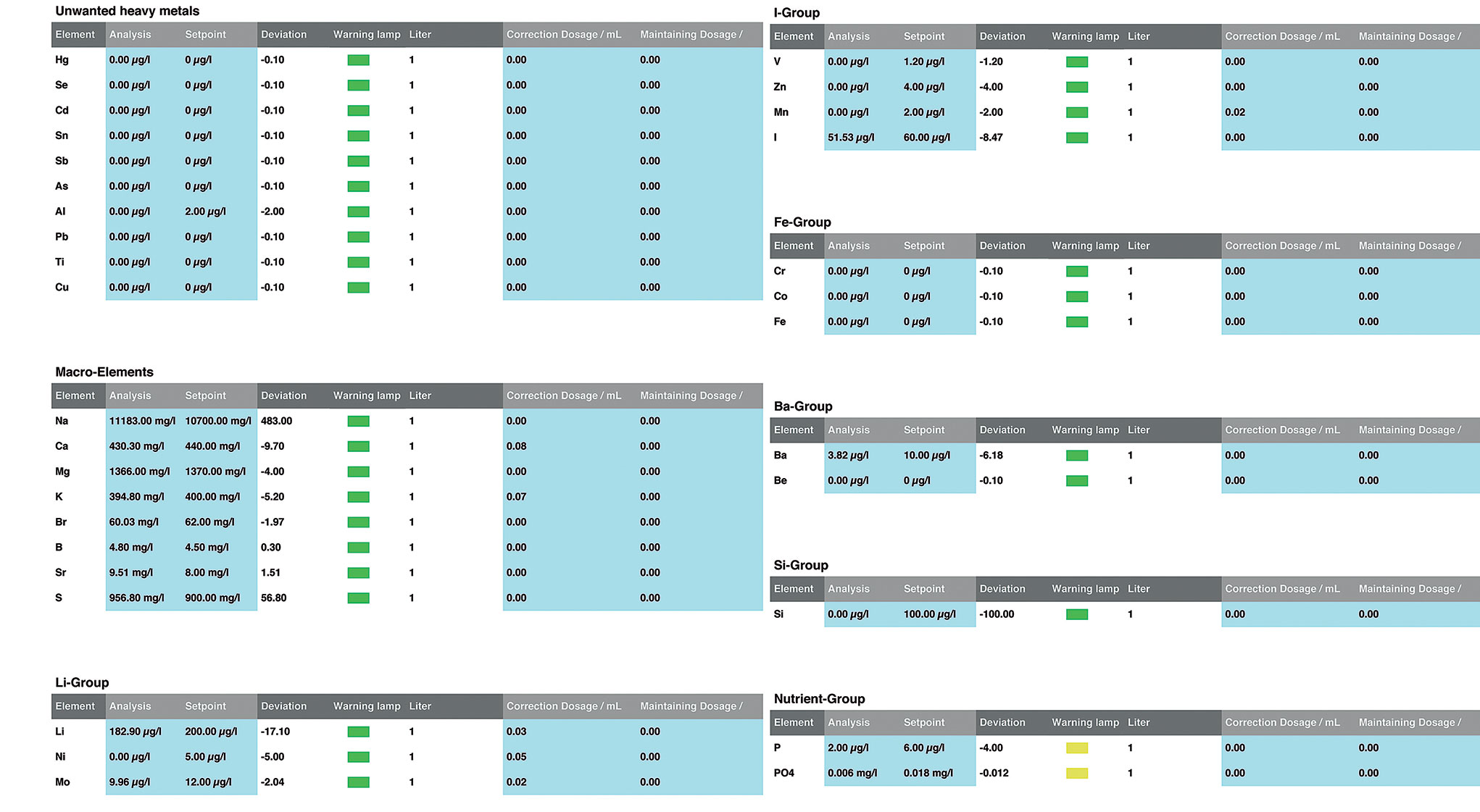Click Correction Dosage header in Nutrient-Group table
Viewport: 1480px width, 812px height.
(x=1282, y=723)
